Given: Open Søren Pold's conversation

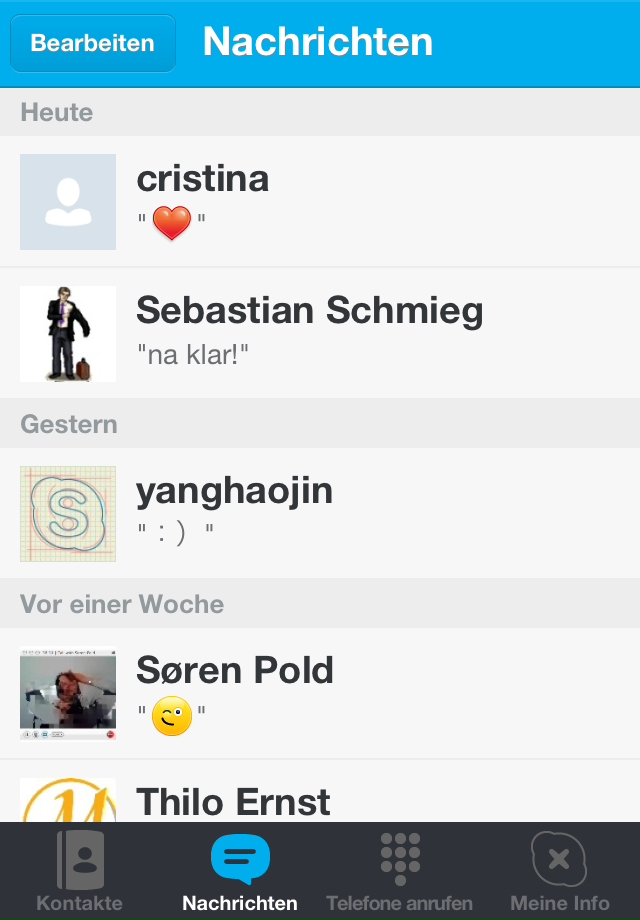Looking at the screenshot, I should pyautogui.click(x=320, y=694).
